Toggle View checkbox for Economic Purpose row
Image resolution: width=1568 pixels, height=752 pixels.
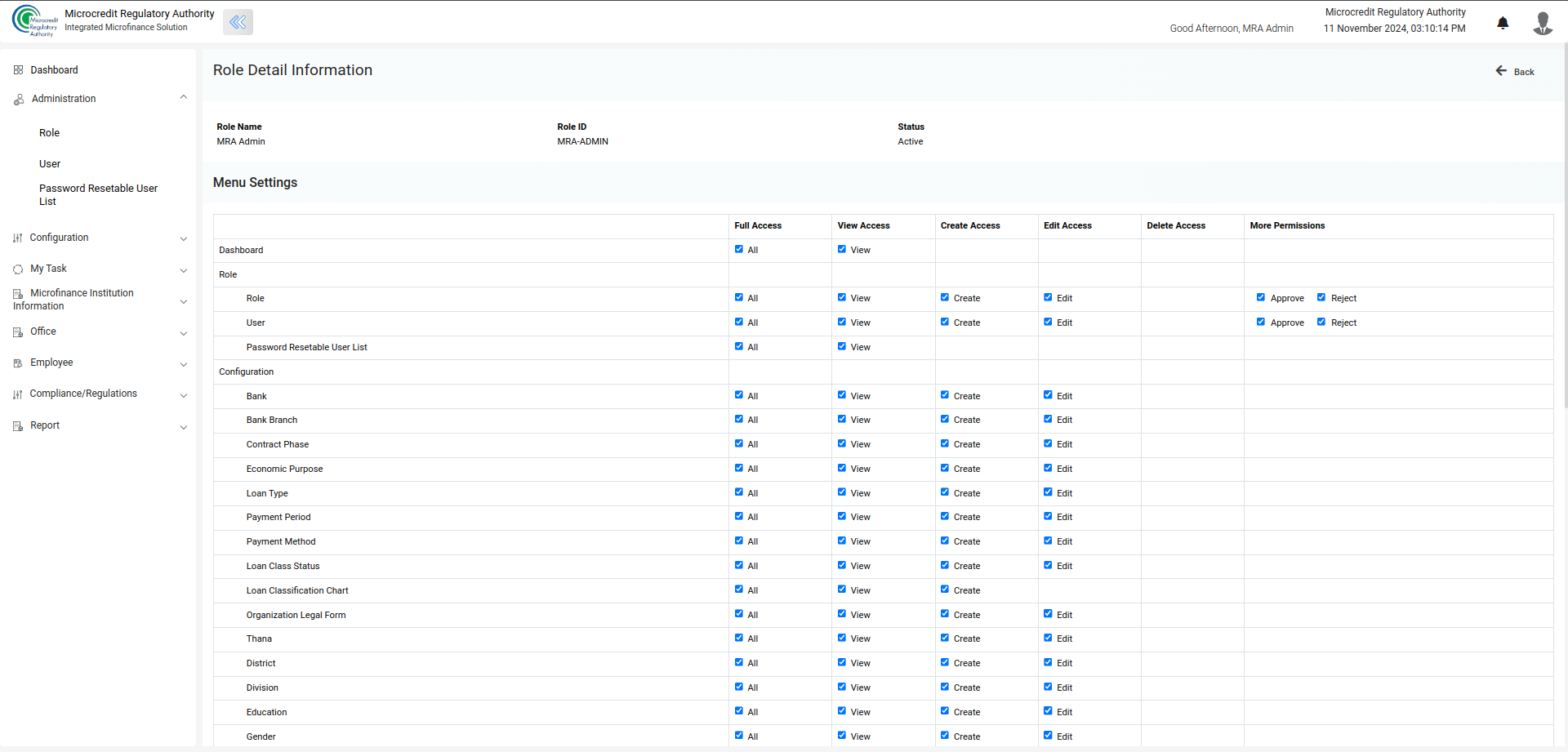tap(842, 468)
